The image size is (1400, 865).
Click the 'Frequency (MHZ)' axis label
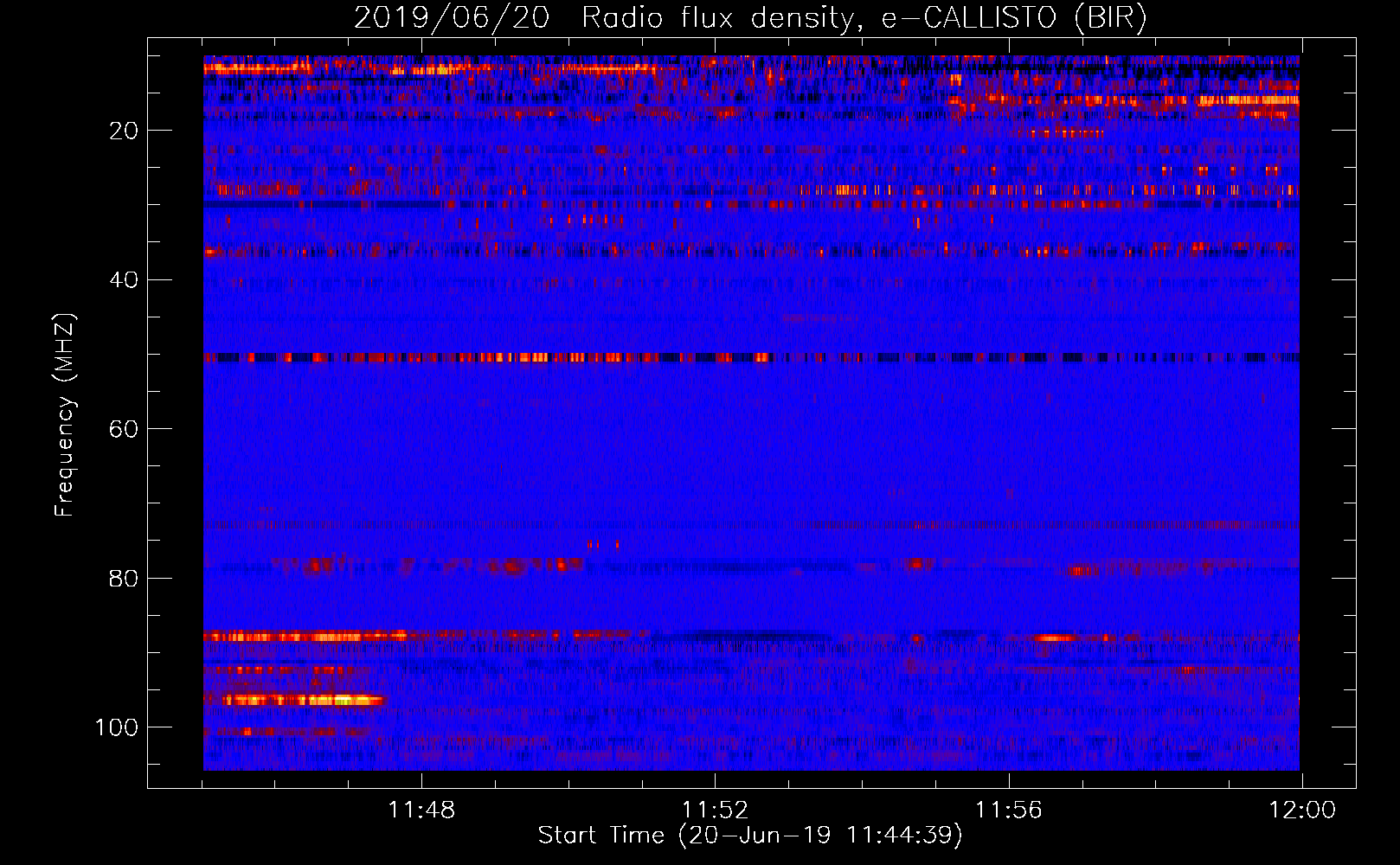[65, 415]
